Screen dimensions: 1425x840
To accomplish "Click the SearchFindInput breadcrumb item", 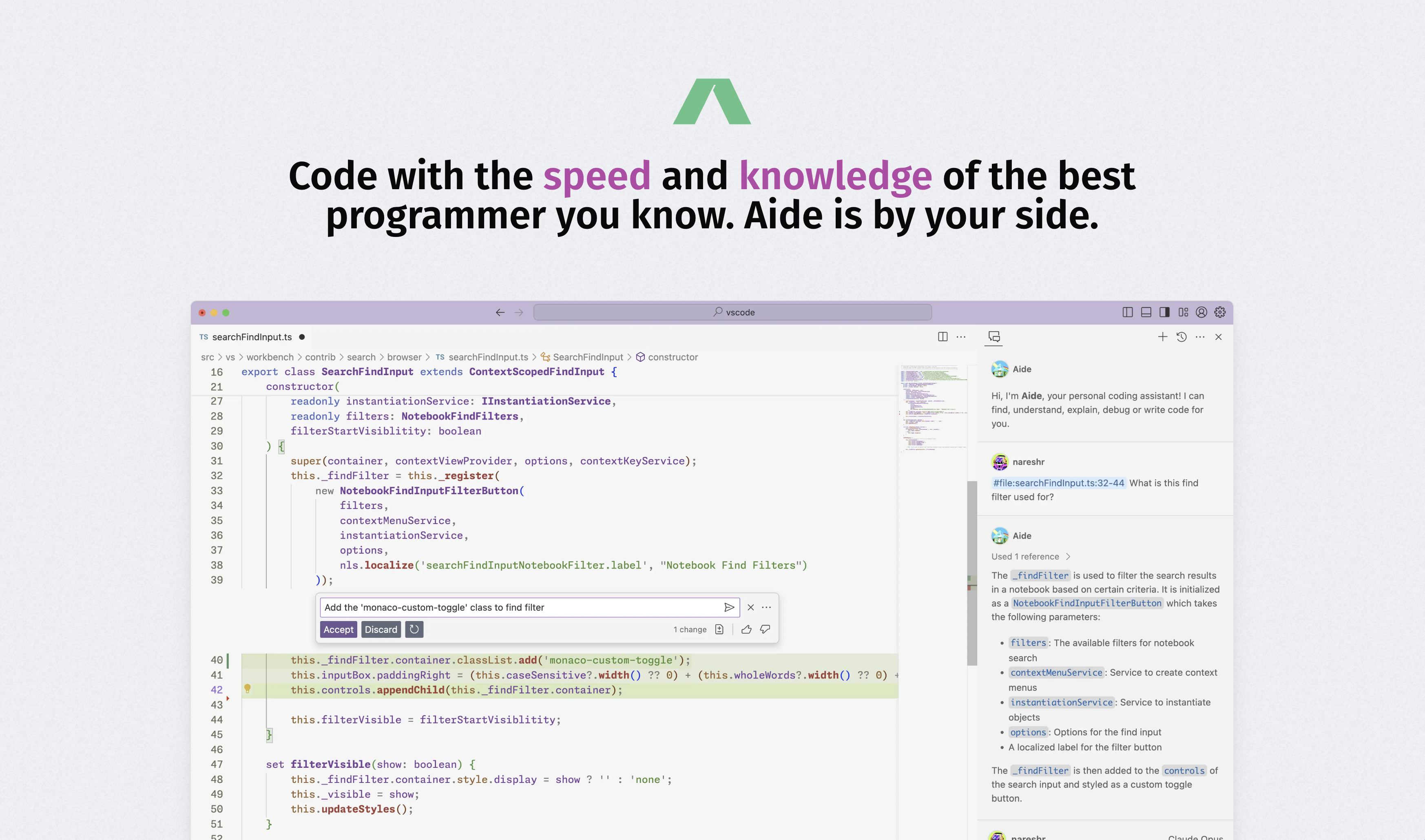I will coord(588,357).
